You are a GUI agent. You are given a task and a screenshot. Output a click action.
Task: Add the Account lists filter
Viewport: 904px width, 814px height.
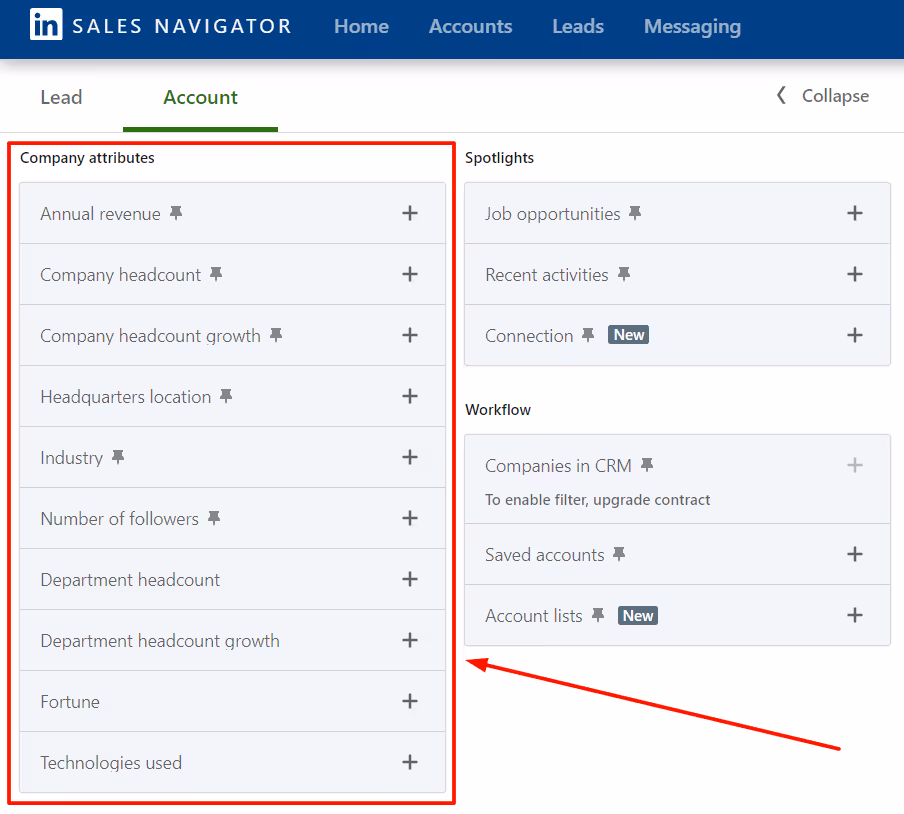click(x=855, y=615)
